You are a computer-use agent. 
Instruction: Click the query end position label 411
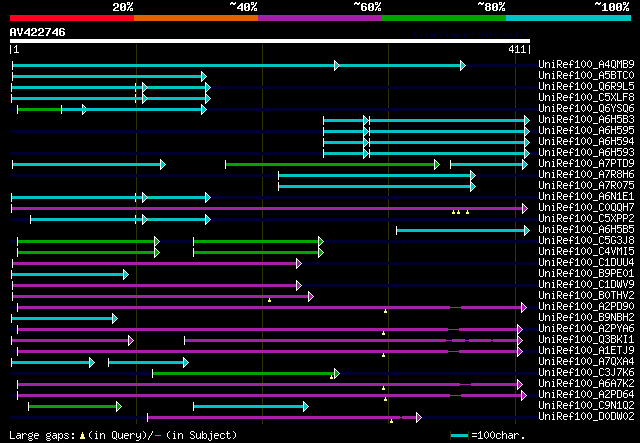click(517, 49)
